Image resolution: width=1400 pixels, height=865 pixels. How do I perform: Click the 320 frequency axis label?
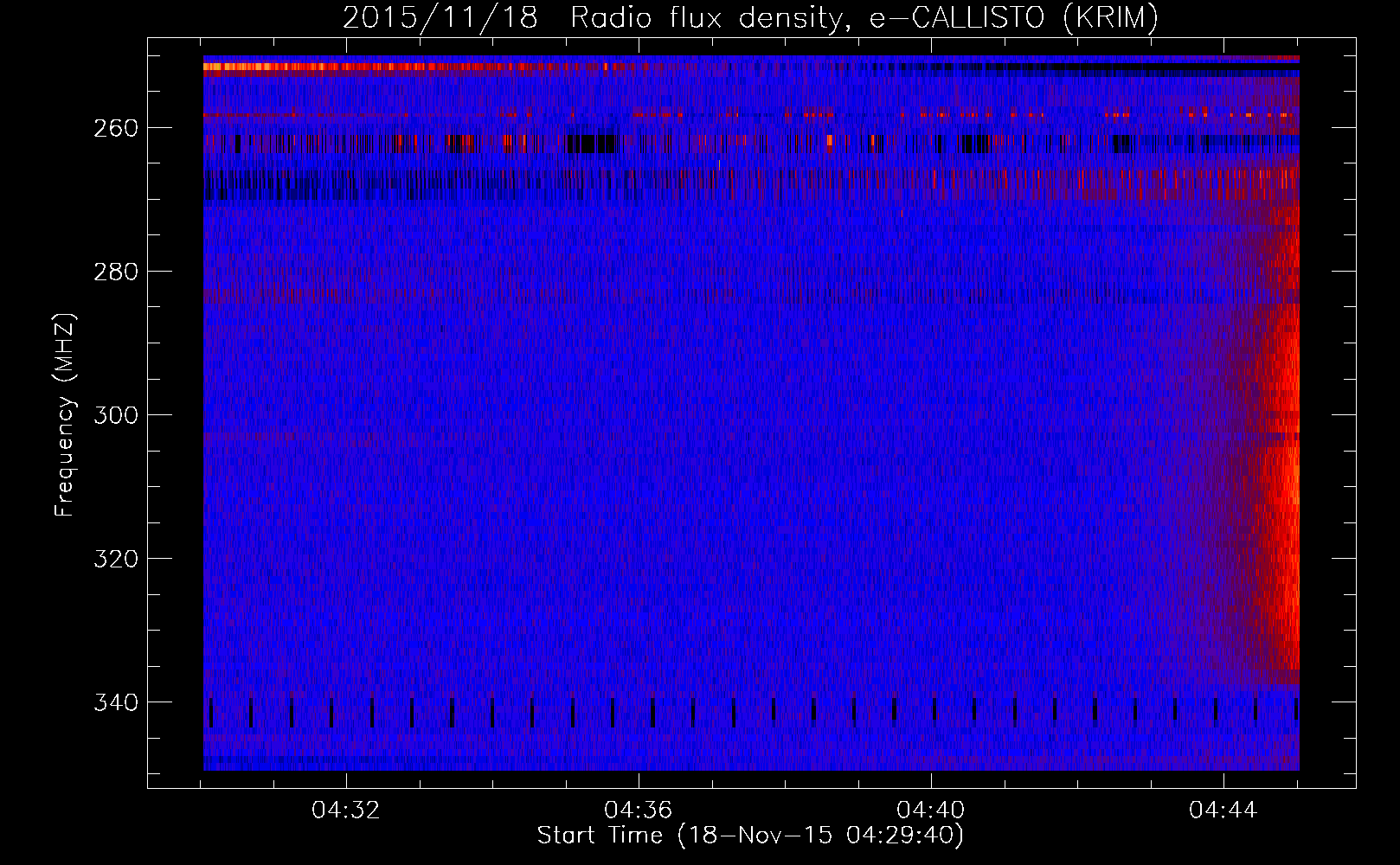(x=116, y=560)
